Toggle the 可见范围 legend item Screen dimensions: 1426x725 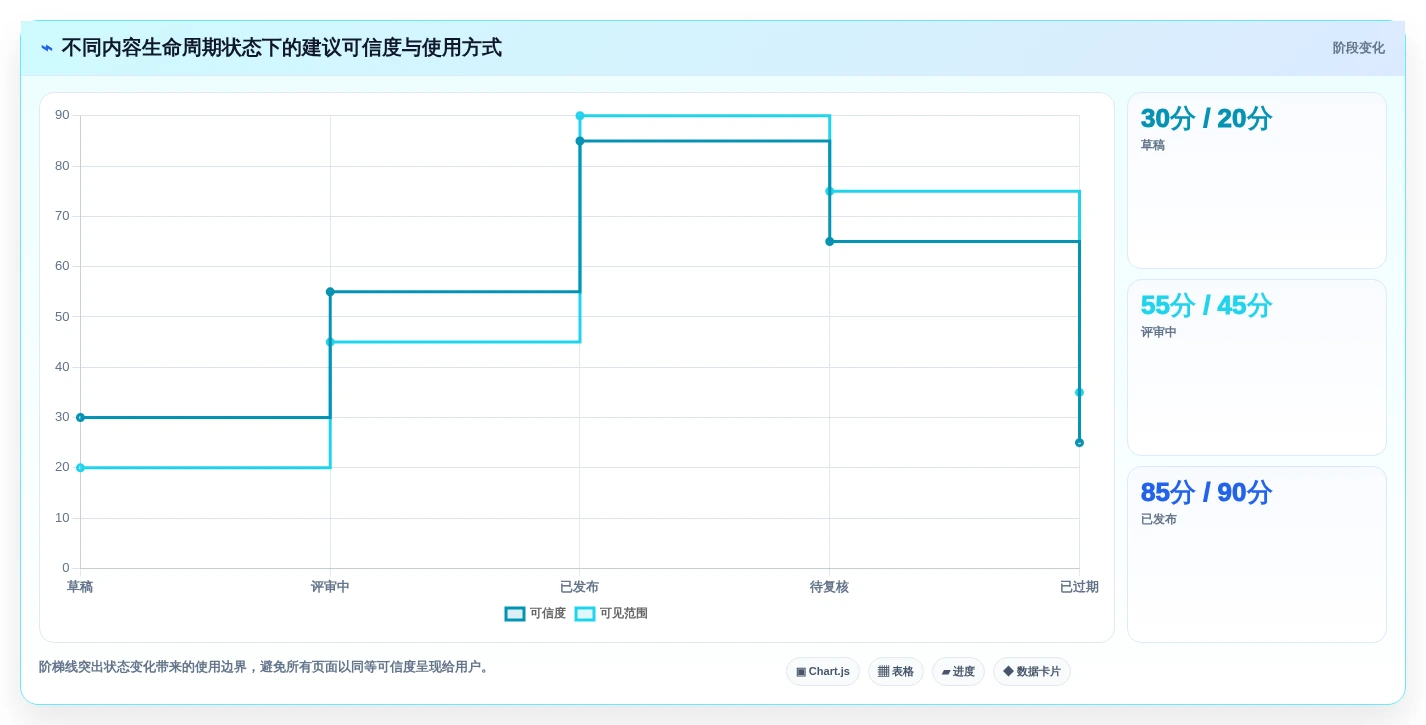click(611, 614)
